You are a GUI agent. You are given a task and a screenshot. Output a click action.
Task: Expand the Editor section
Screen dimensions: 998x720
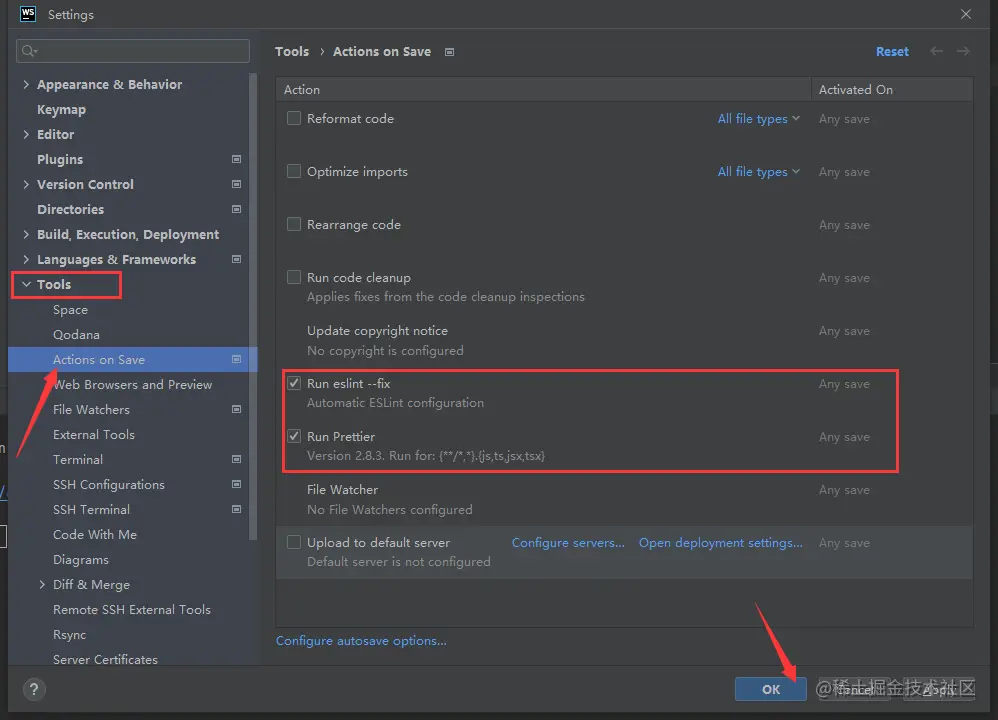[x=26, y=134]
